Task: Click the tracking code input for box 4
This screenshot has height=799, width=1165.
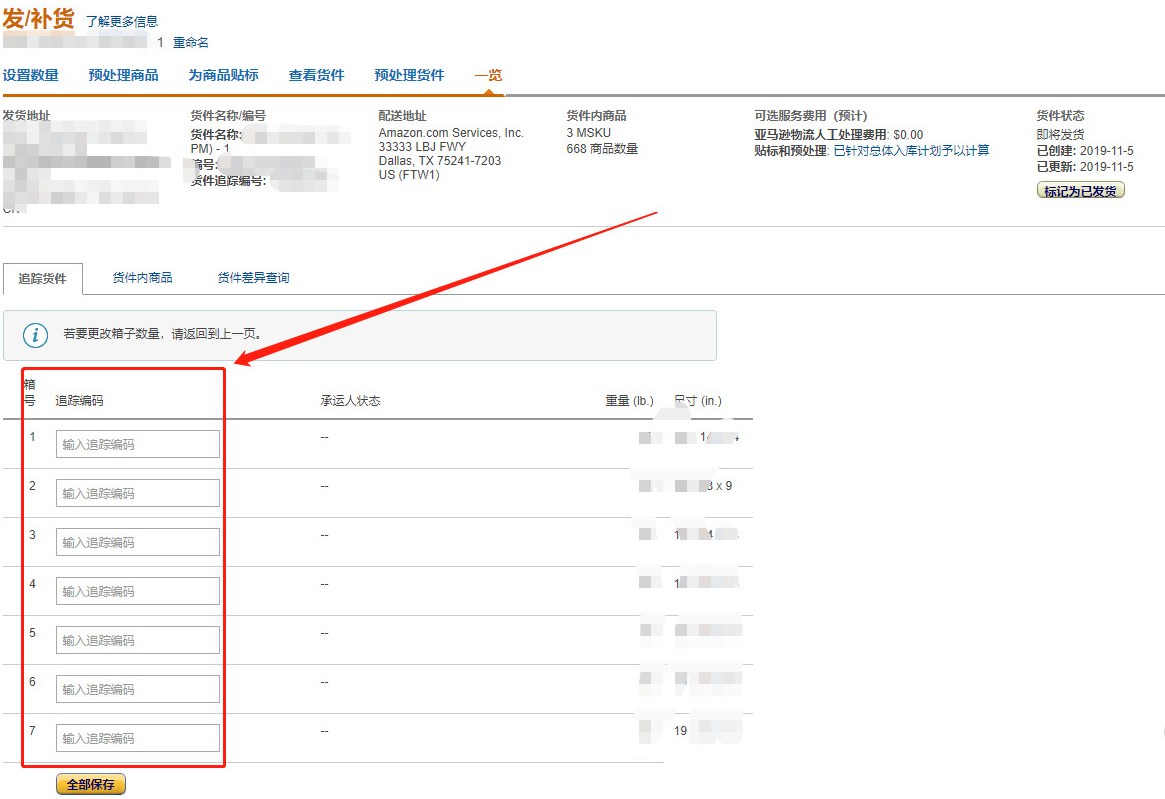Action: point(137,590)
